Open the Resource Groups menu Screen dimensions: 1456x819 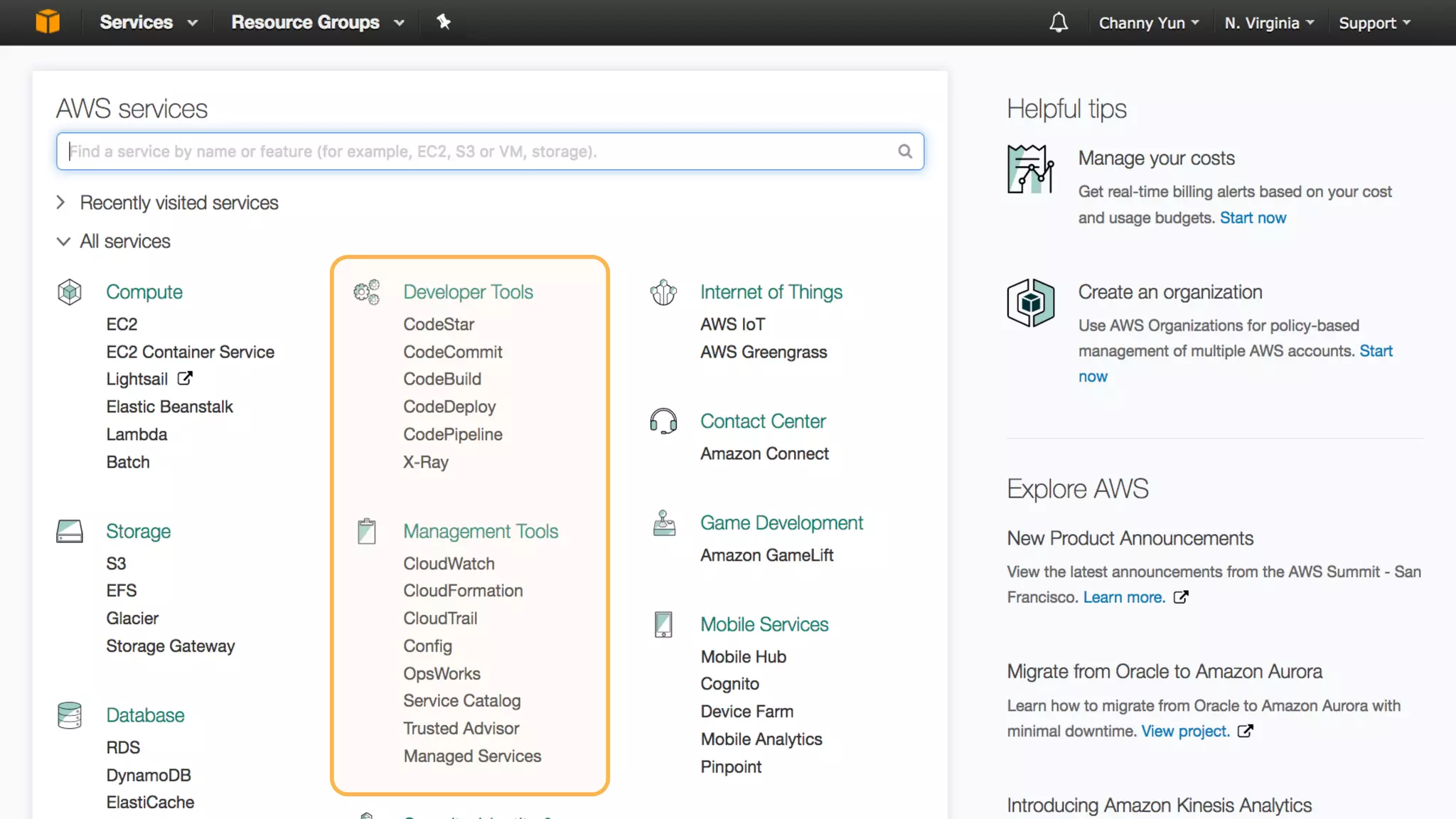[x=317, y=22]
